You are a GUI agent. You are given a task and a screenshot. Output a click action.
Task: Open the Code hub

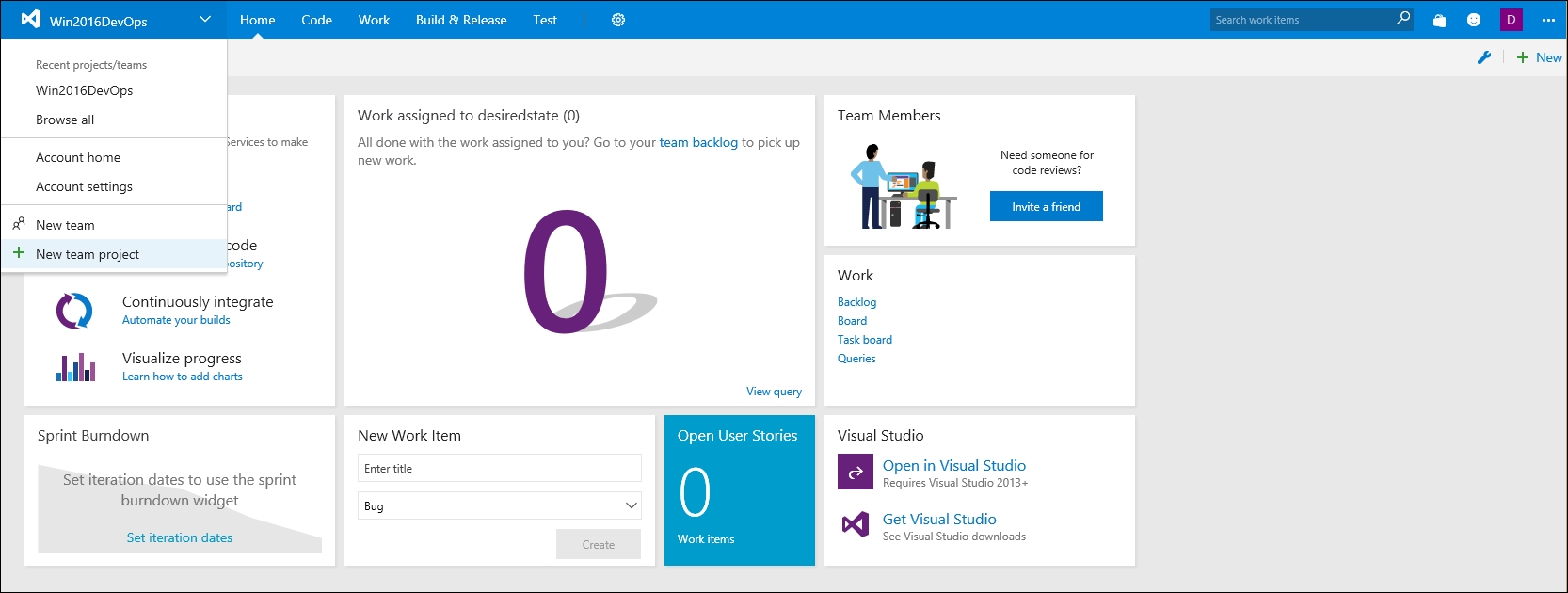pyautogui.click(x=316, y=20)
